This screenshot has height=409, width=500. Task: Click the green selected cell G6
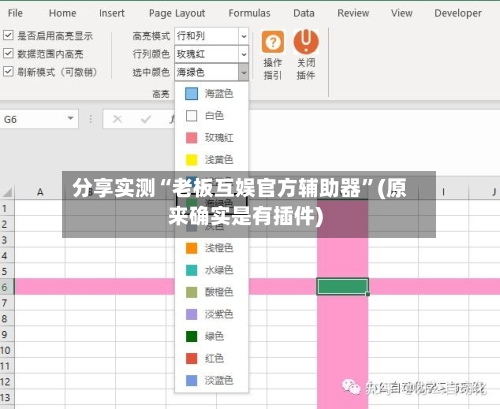point(343,287)
